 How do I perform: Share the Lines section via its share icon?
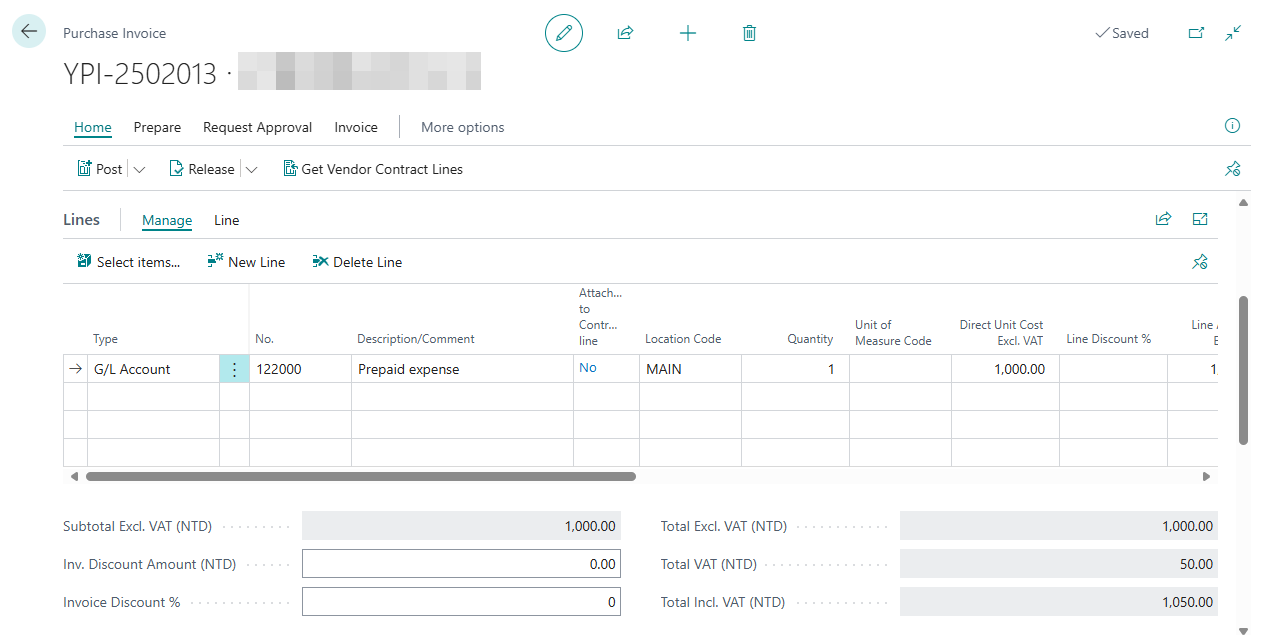[x=1163, y=219]
